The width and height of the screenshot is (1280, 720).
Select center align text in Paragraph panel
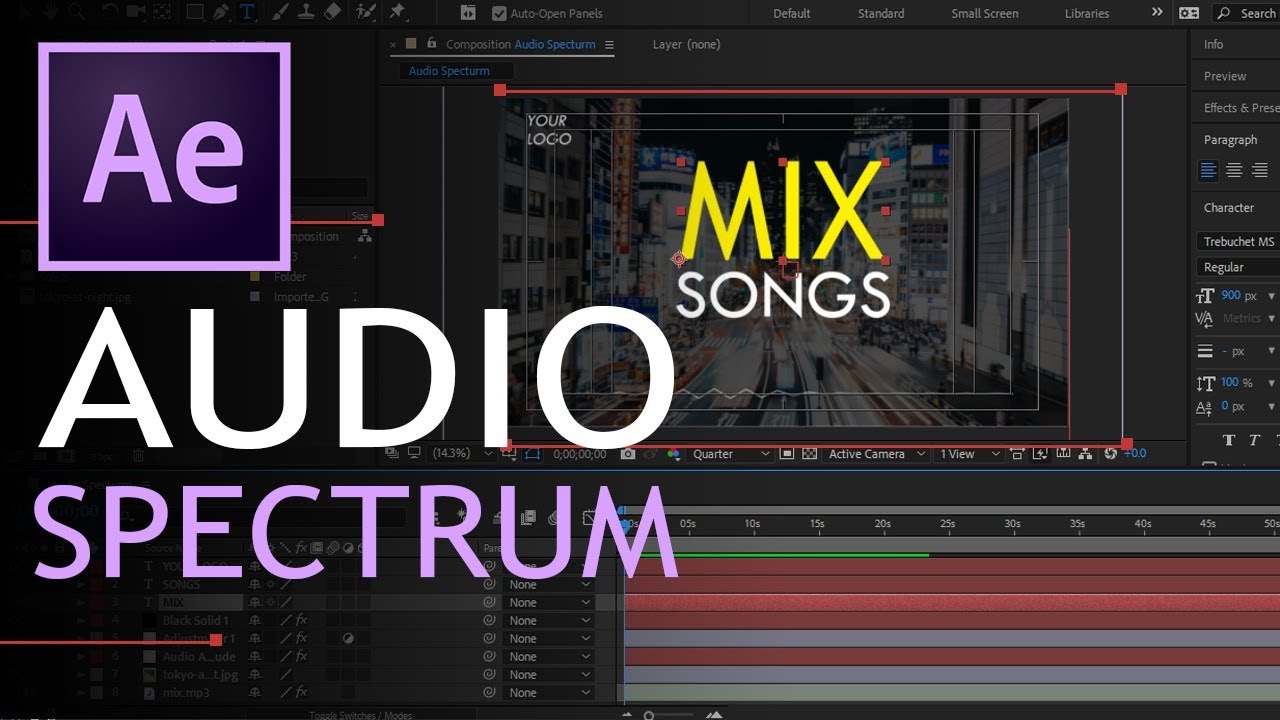coord(1234,171)
